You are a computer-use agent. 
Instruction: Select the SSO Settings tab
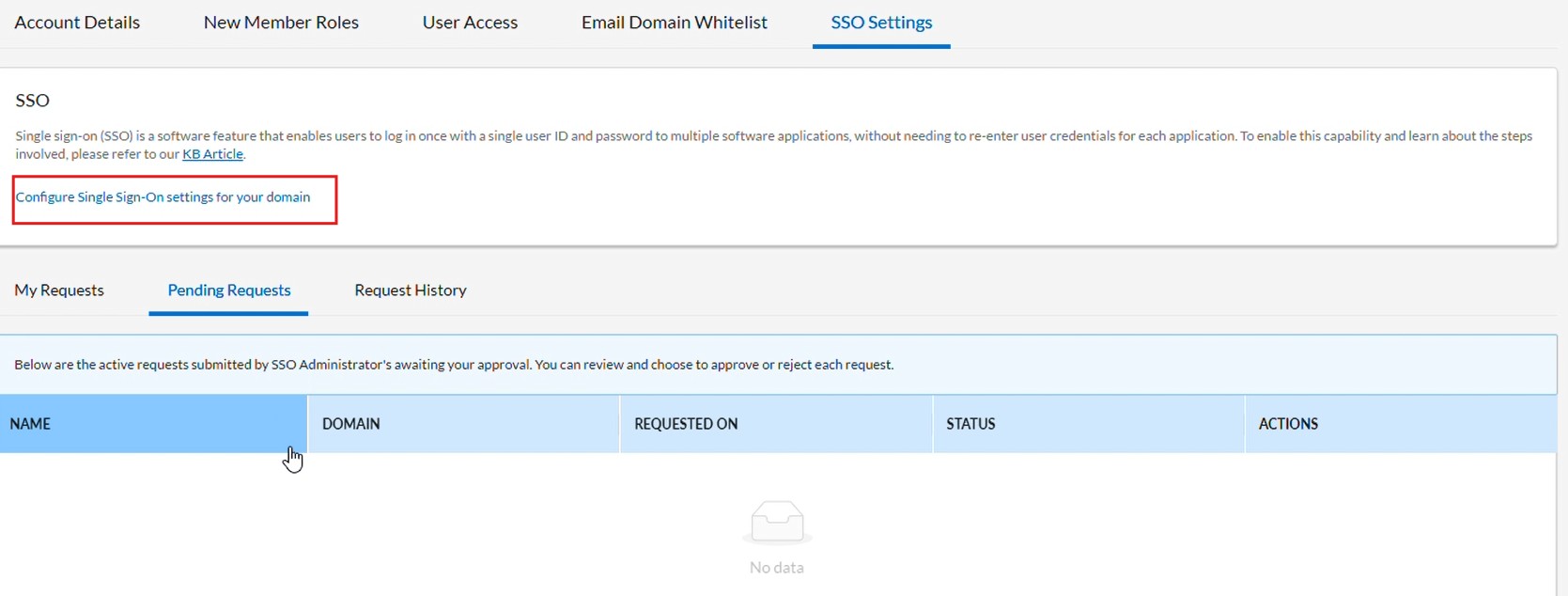point(881,23)
